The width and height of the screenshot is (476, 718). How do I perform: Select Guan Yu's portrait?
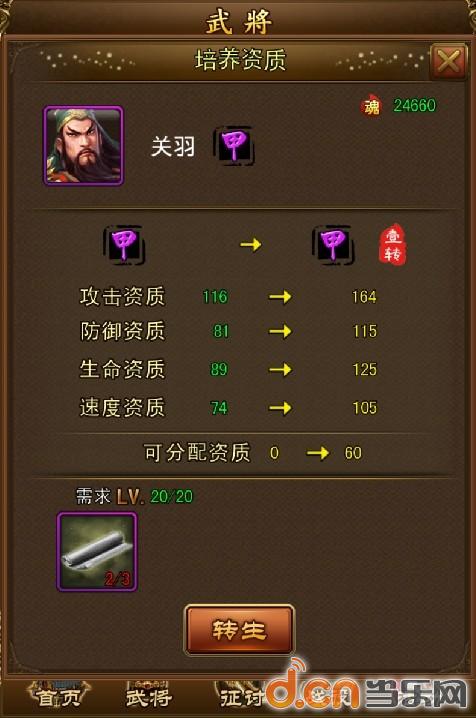pyautogui.click(x=84, y=146)
